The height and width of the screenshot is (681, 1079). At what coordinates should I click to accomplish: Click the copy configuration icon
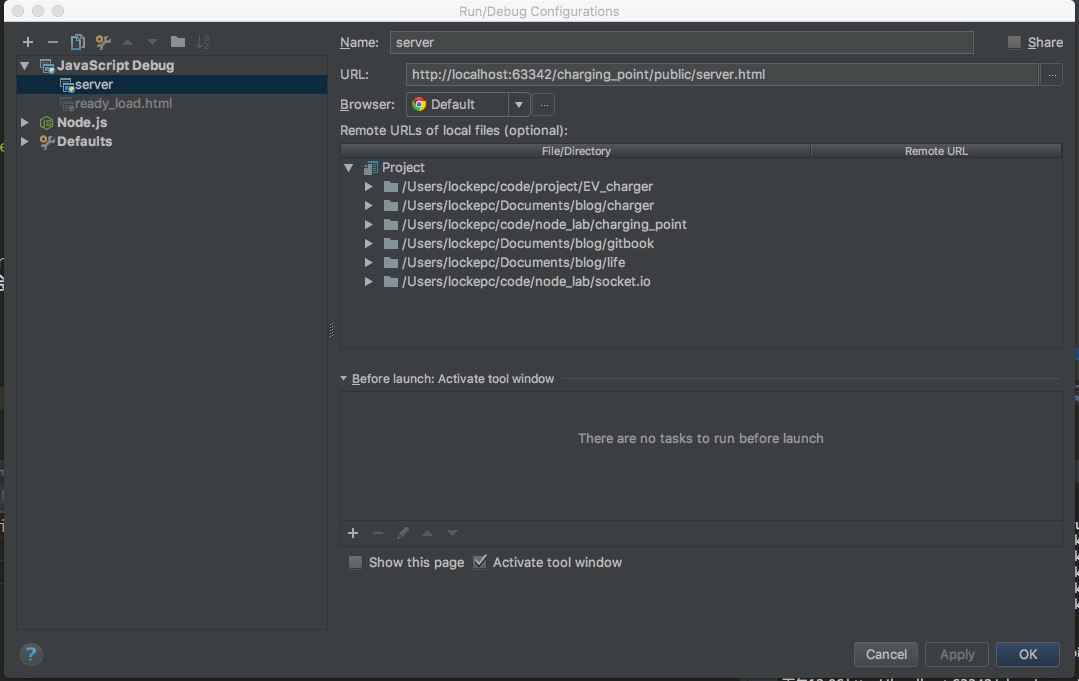[78, 42]
